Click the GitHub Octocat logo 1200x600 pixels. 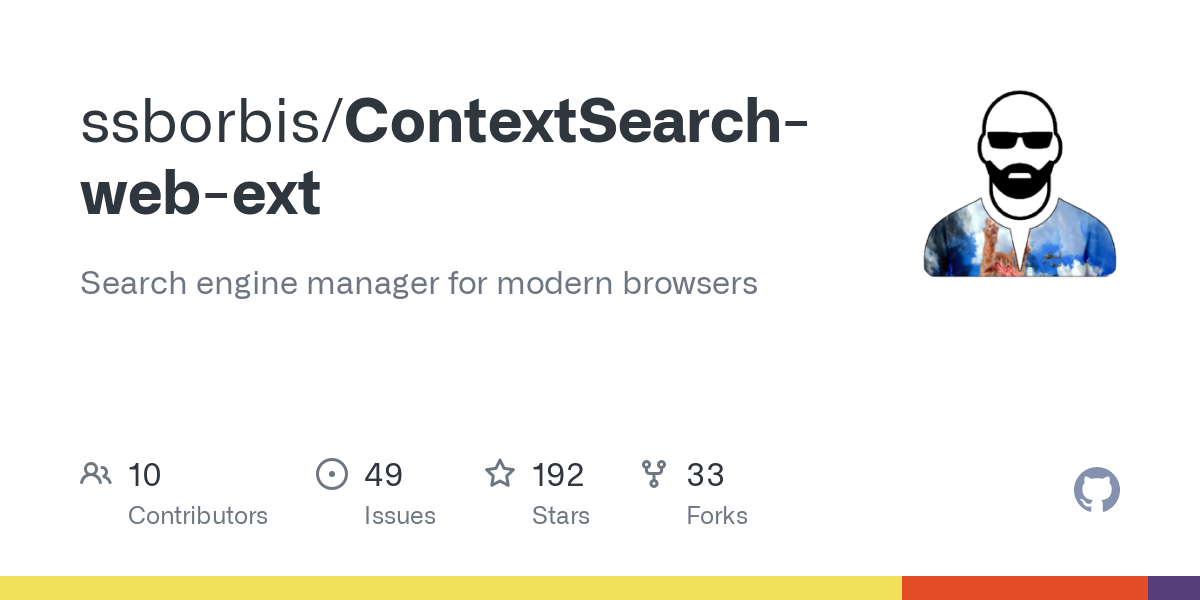[1096, 491]
